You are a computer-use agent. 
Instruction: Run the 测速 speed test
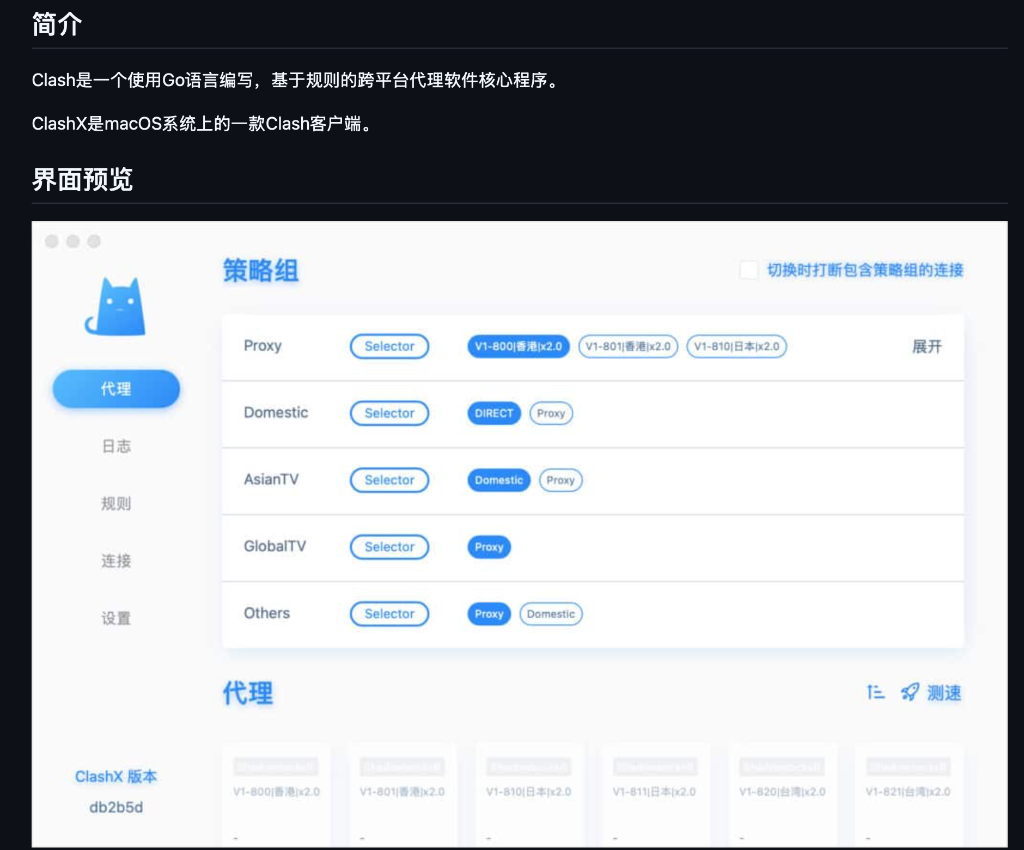point(944,693)
